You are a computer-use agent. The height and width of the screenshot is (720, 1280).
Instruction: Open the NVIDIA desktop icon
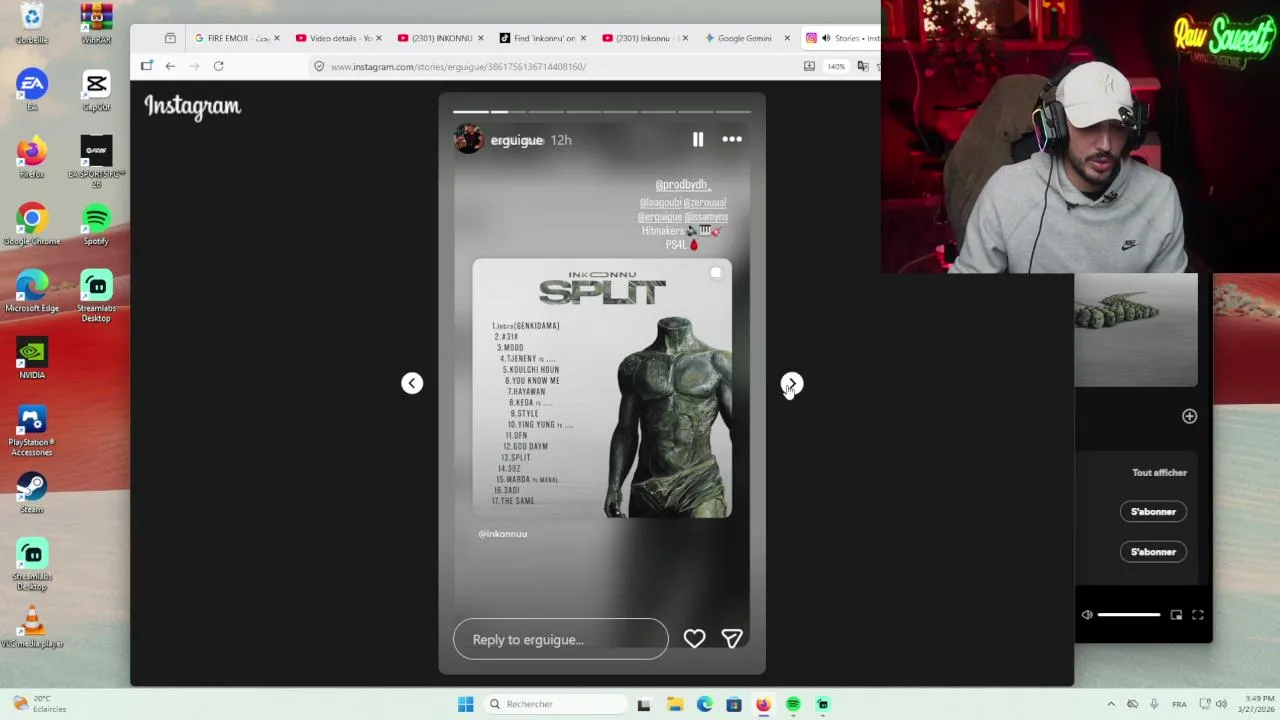click(32, 358)
